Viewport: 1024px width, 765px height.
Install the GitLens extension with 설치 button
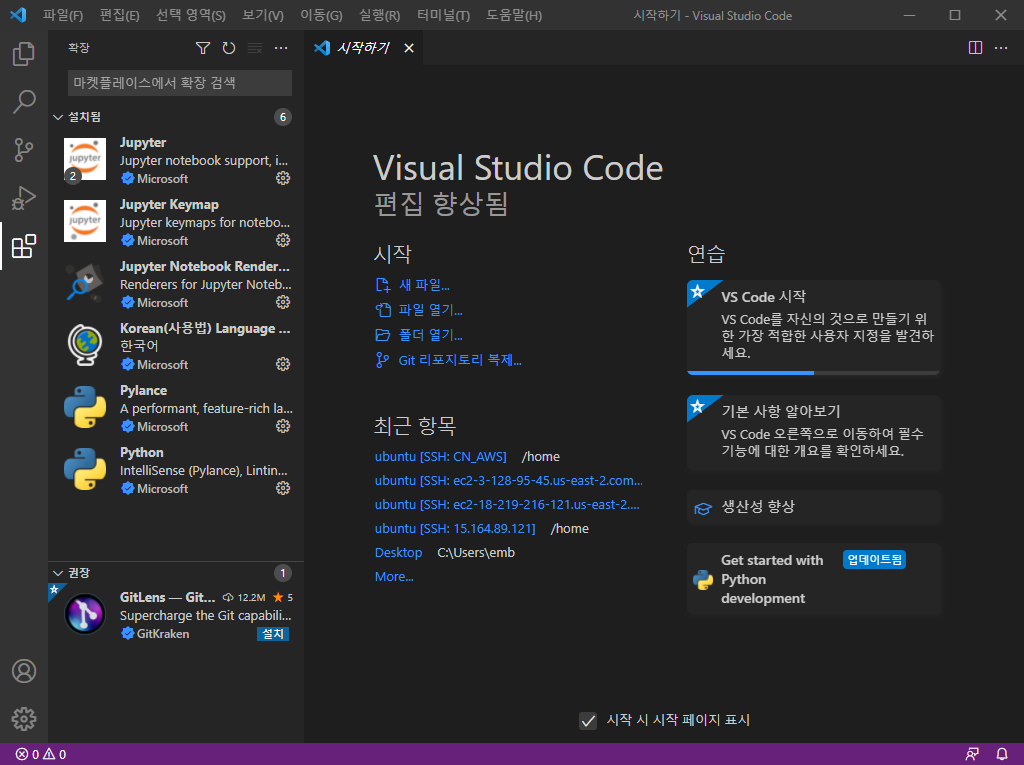273,634
